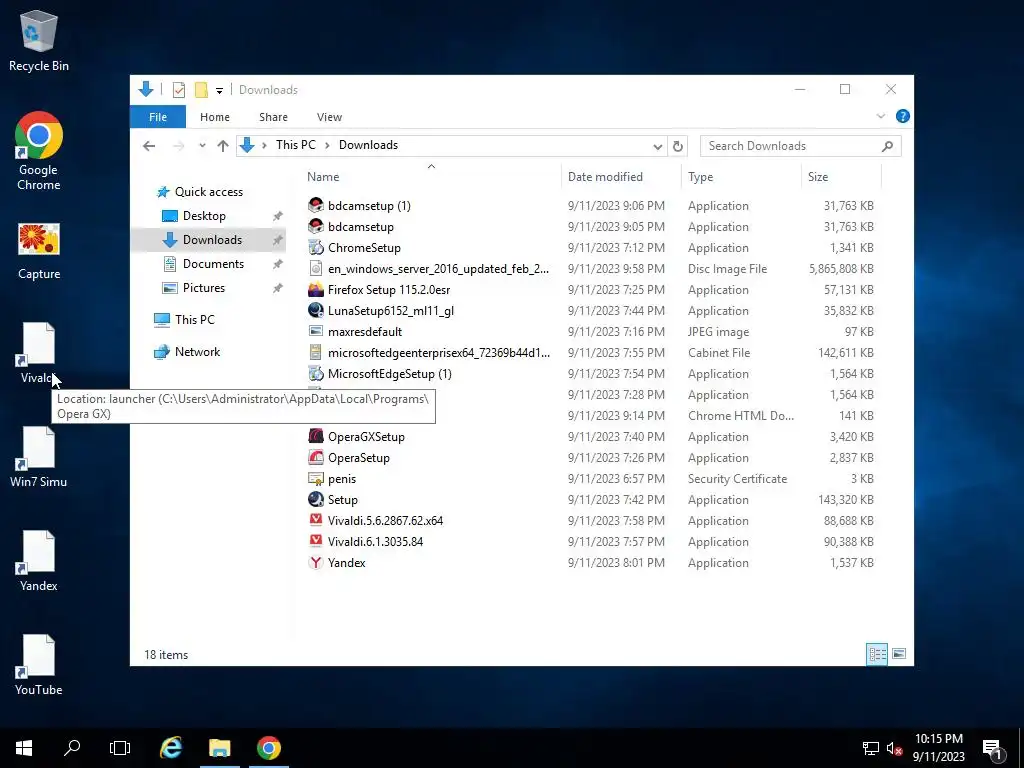This screenshot has width=1024, height=768.
Task: Select the Setup application file
Action: (x=342, y=500)
